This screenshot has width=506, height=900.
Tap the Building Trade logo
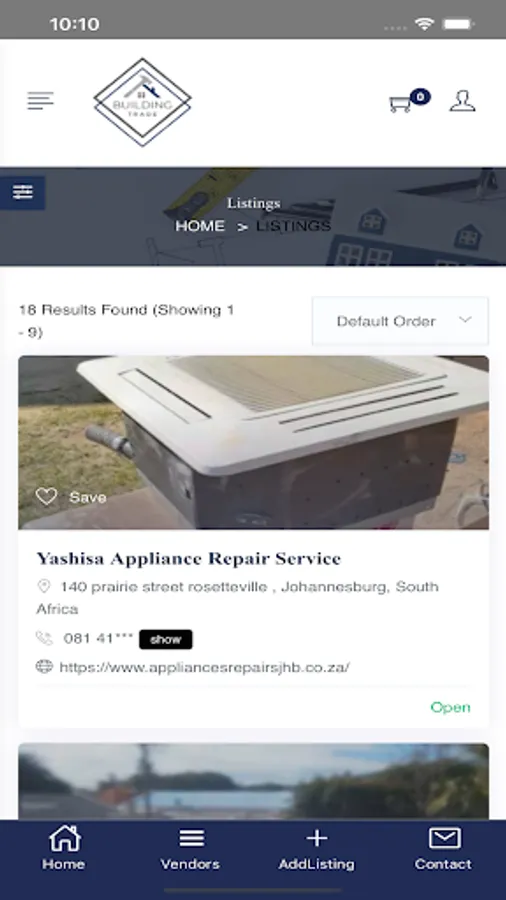142,102
